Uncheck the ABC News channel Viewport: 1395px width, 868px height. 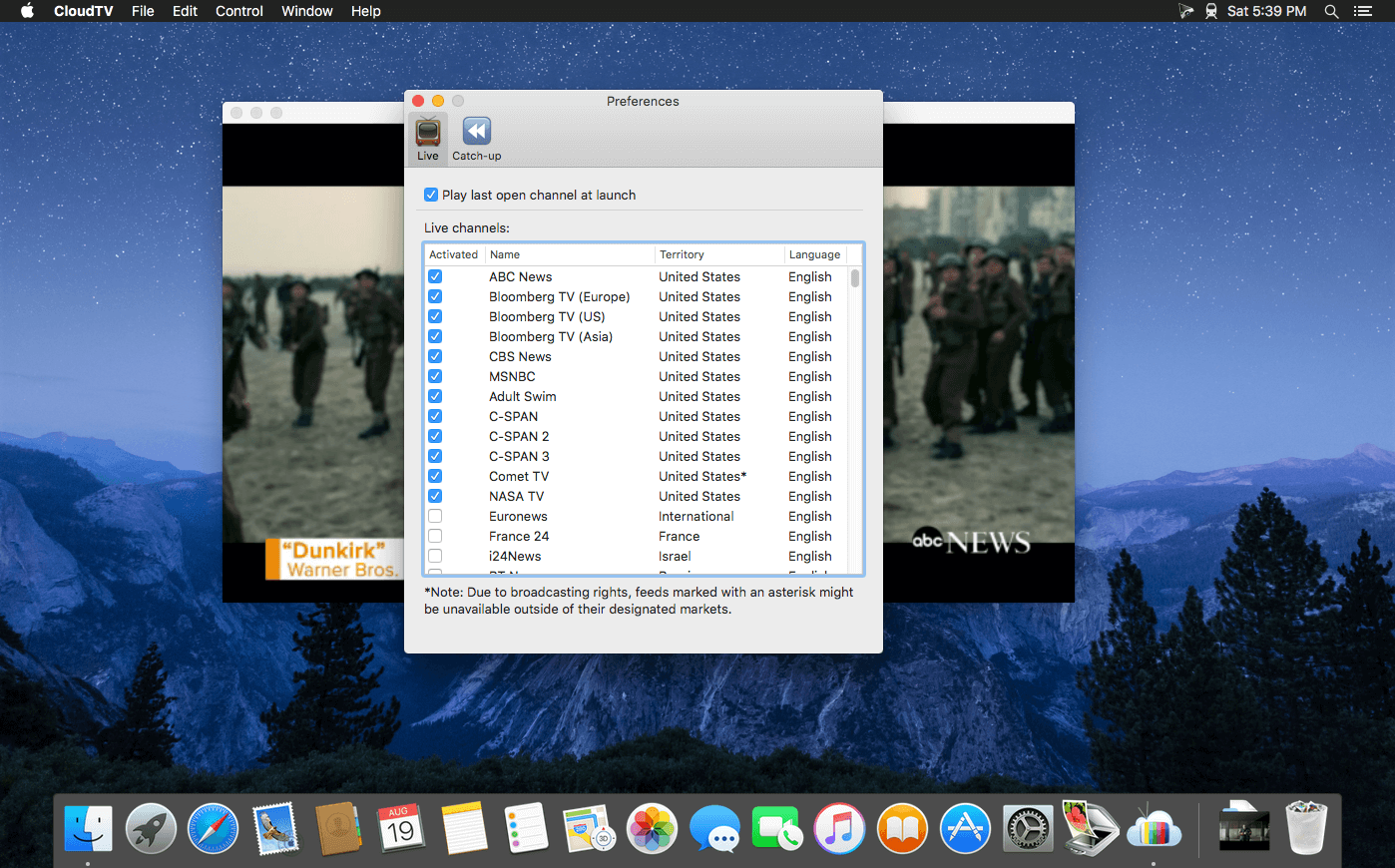coord(435,276)
